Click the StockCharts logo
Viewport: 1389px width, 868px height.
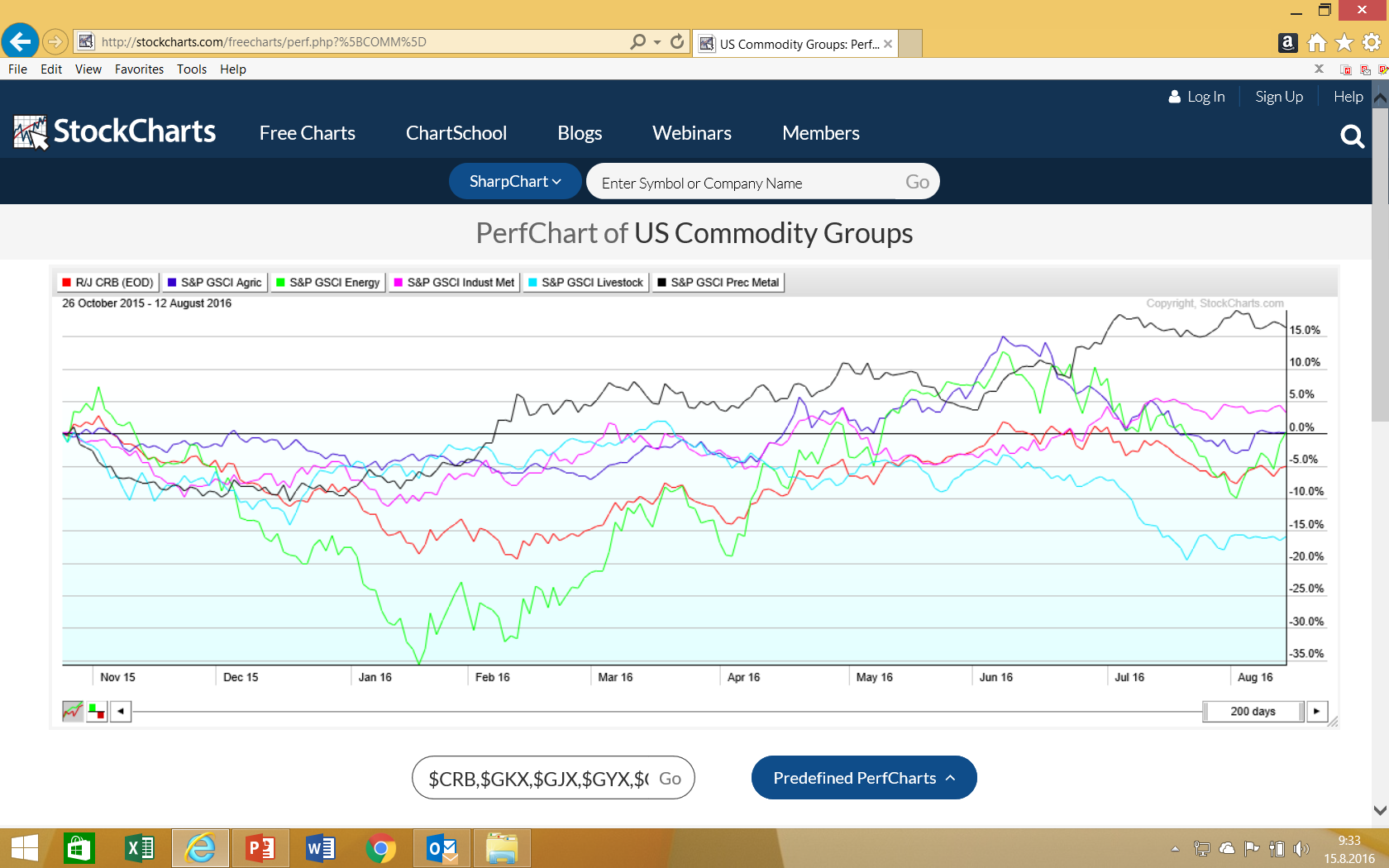click(115, 132)
